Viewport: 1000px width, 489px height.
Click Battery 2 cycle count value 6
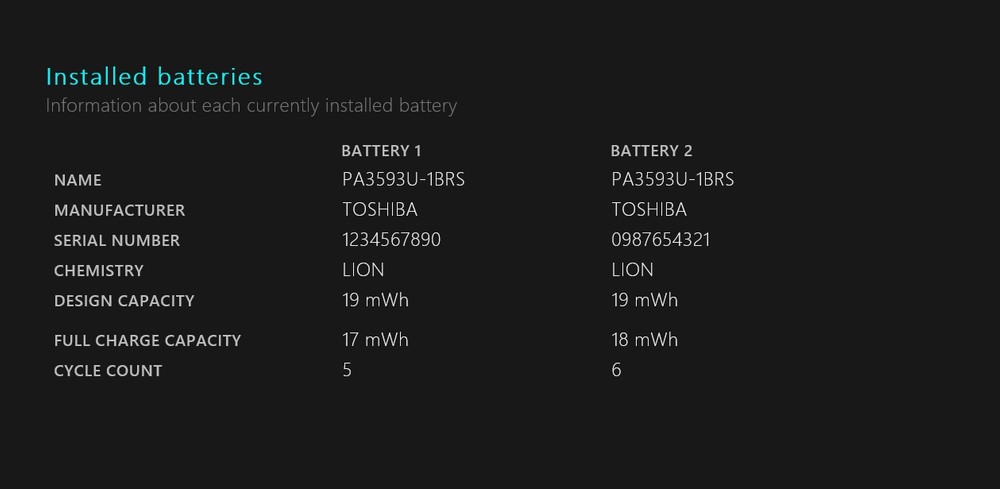(x=616, y=370)
